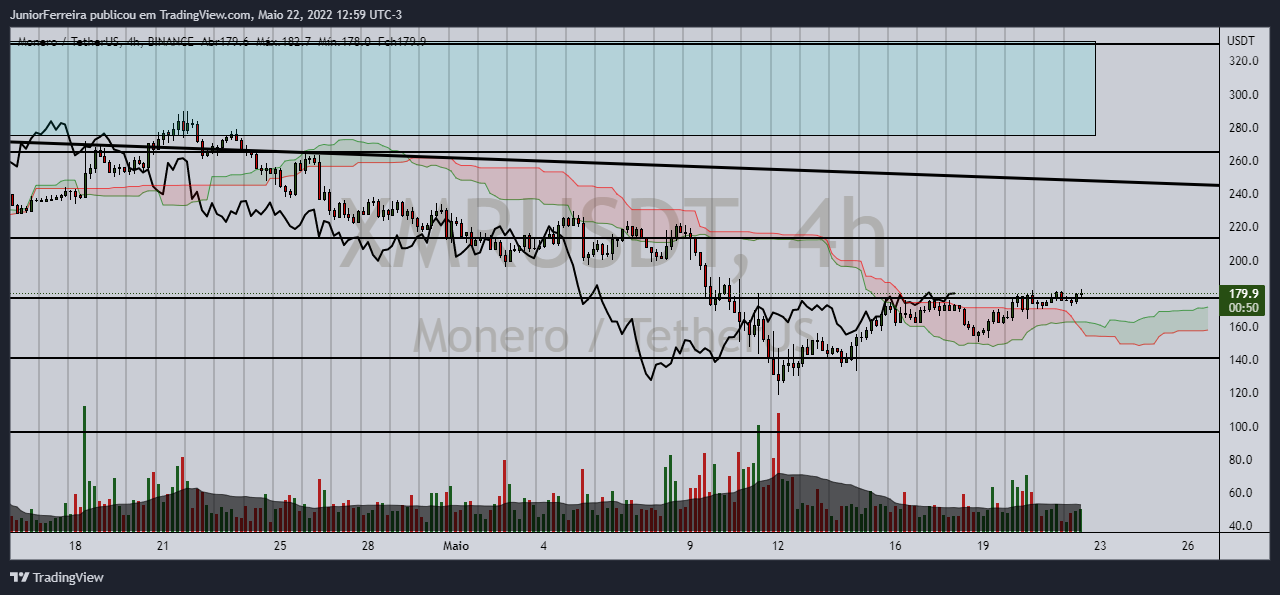Viewport: 1280px width, 595px height.
Task: Click the Maio month label on time axis
Action: tap(456, 546)
